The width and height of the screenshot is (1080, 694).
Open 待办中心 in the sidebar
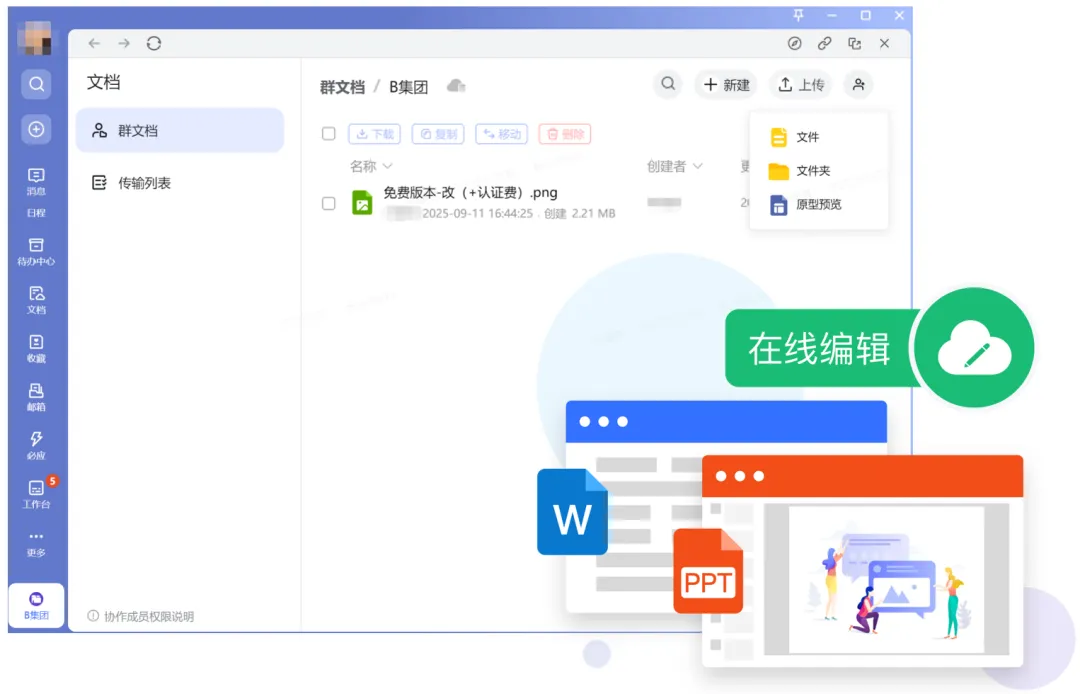(37, 252)
